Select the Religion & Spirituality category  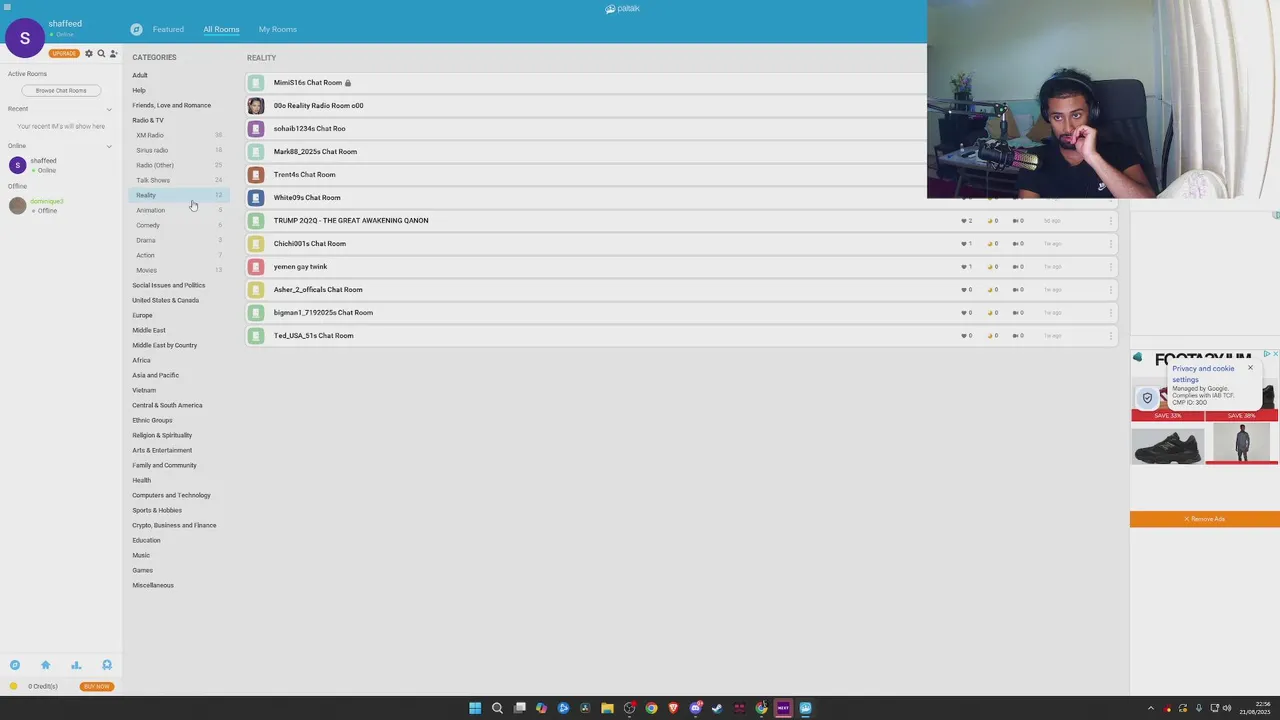(162, 435)
